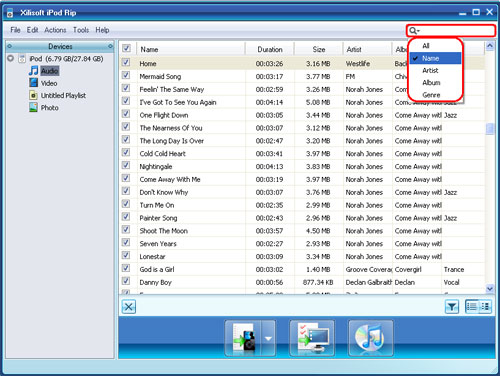Click the Trance genre cell
The image size is (500, 376).
point(454,269)
